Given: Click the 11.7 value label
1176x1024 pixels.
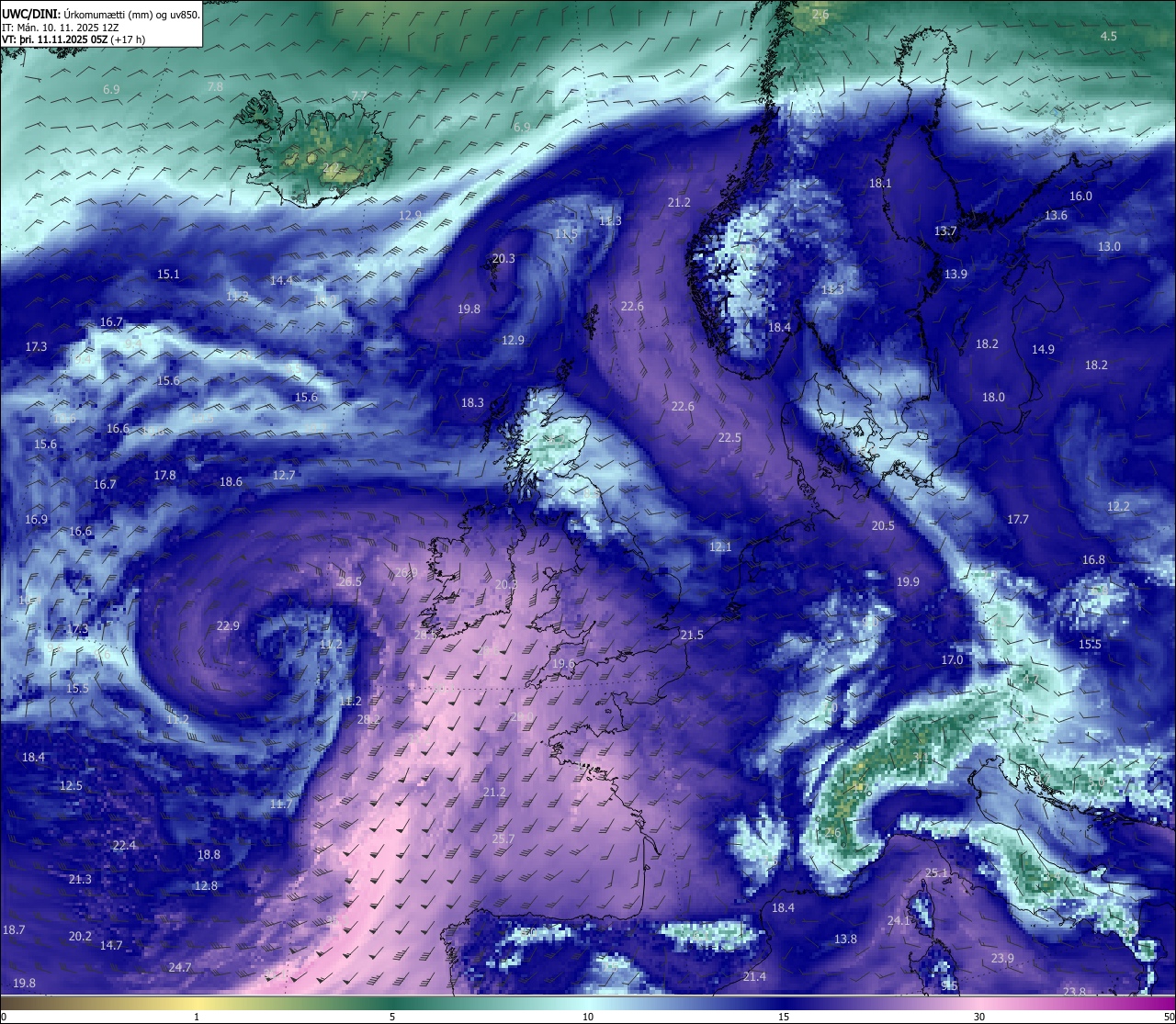Looking at the screenshot, I should coord(281,804).
